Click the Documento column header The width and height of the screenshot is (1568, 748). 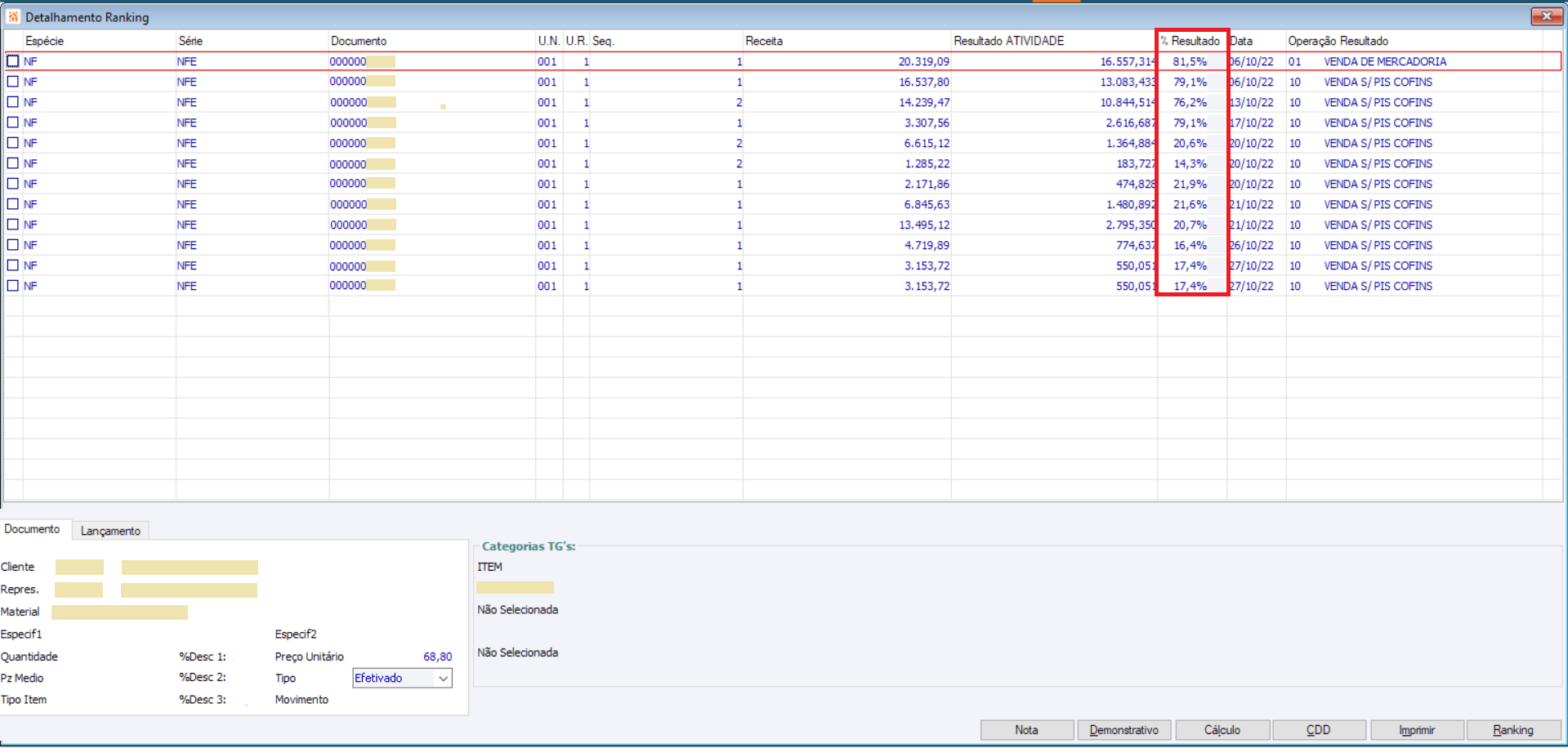pos(432,41)
